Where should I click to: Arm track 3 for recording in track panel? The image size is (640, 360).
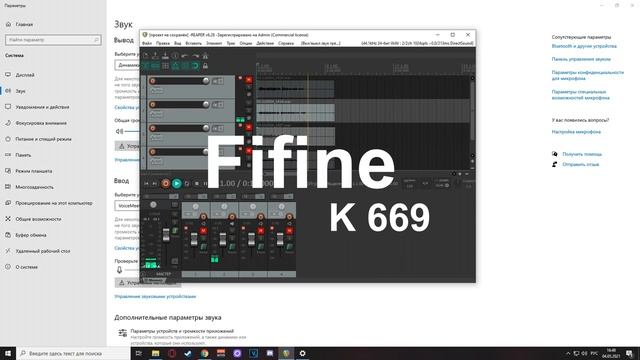[153, 128]
